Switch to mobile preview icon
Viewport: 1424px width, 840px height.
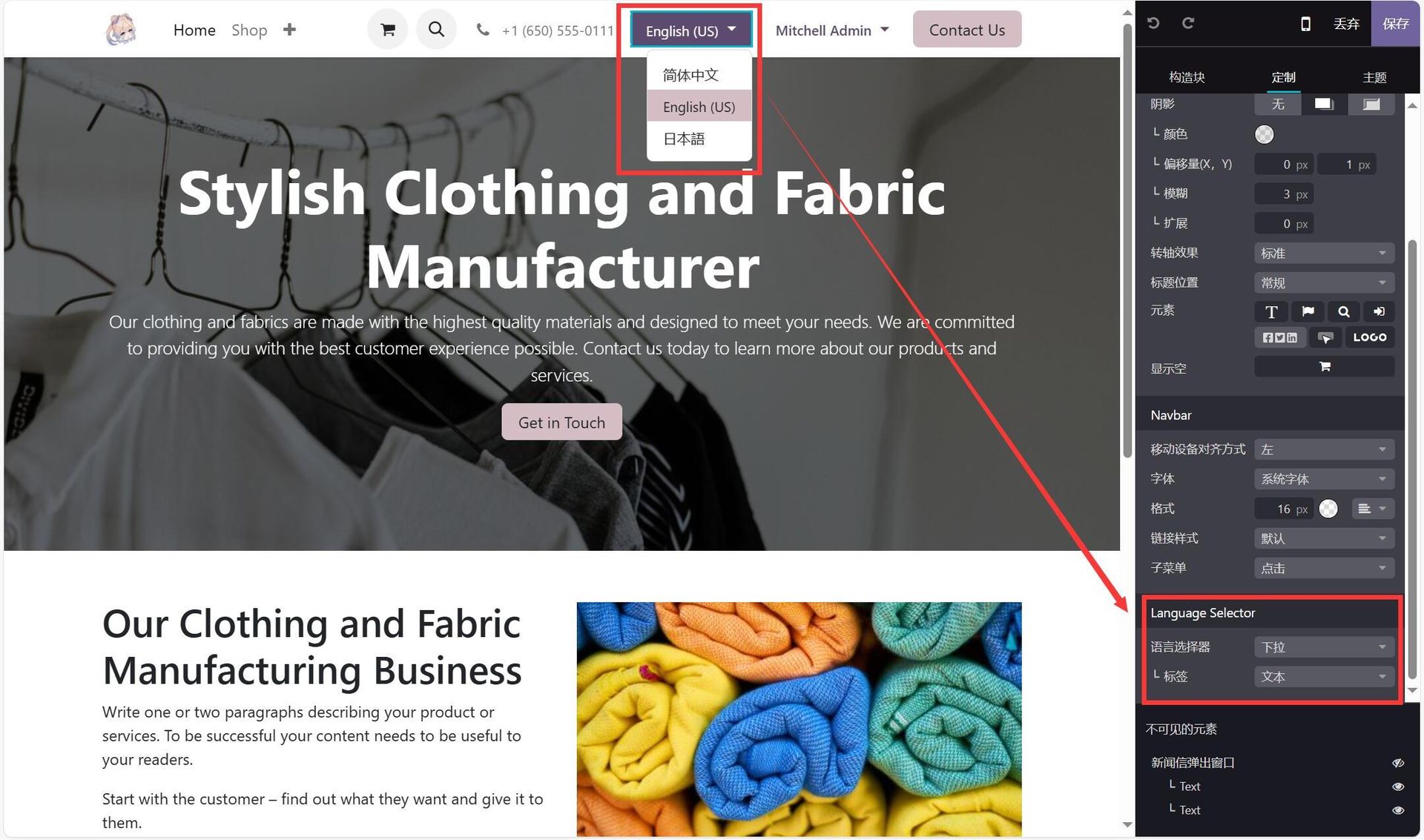[x=1305, y=24]
